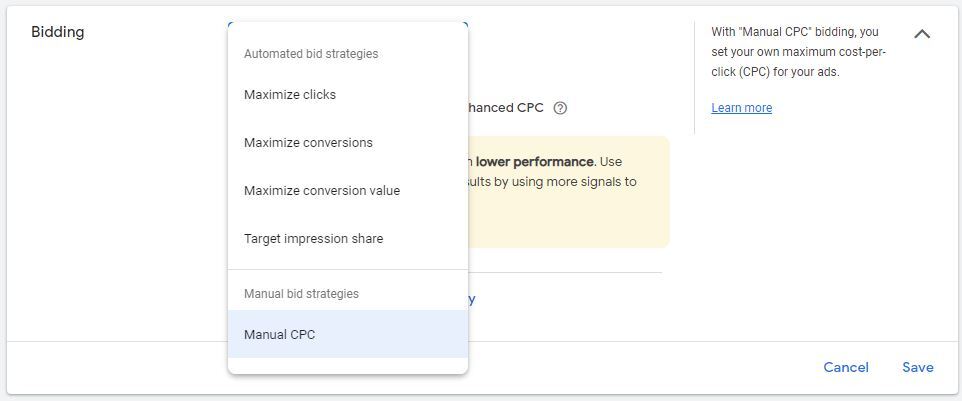The width and height of the screenshot is (962, 401).
Task: Choose the highlighted Manual CPC option
Action: (280, 335)
